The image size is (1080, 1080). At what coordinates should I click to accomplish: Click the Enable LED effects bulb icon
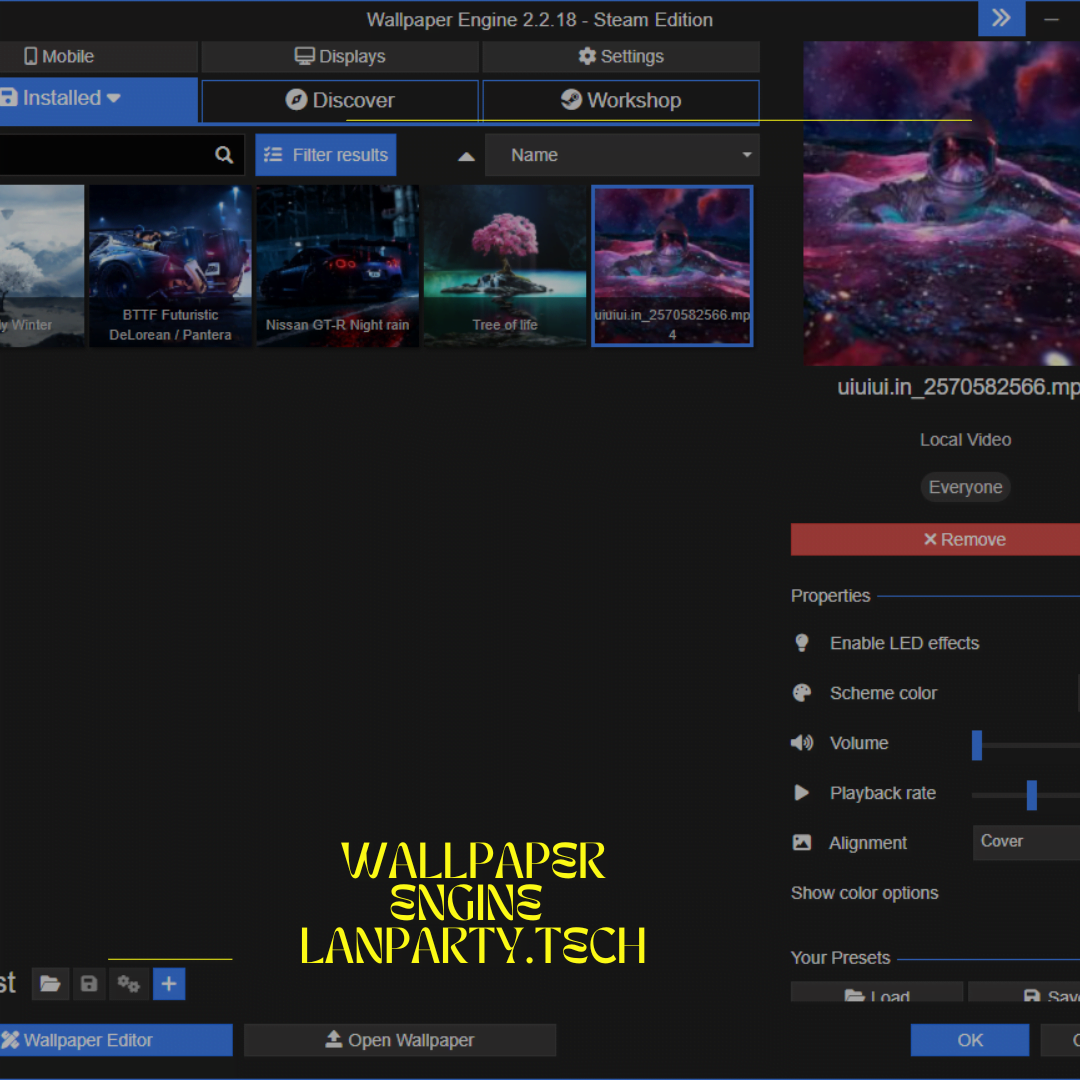pyautogui.click(x=801, y=643)
